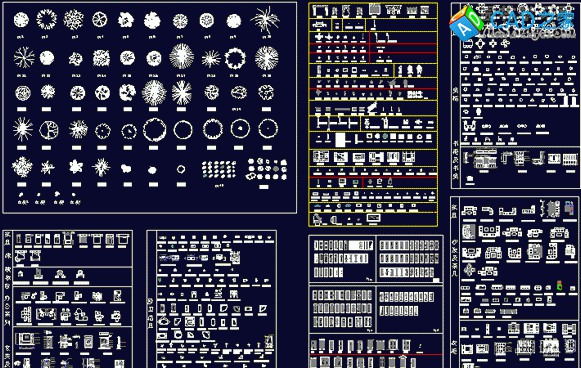Select the grid of small shrub symbols

tap(219, 169)
